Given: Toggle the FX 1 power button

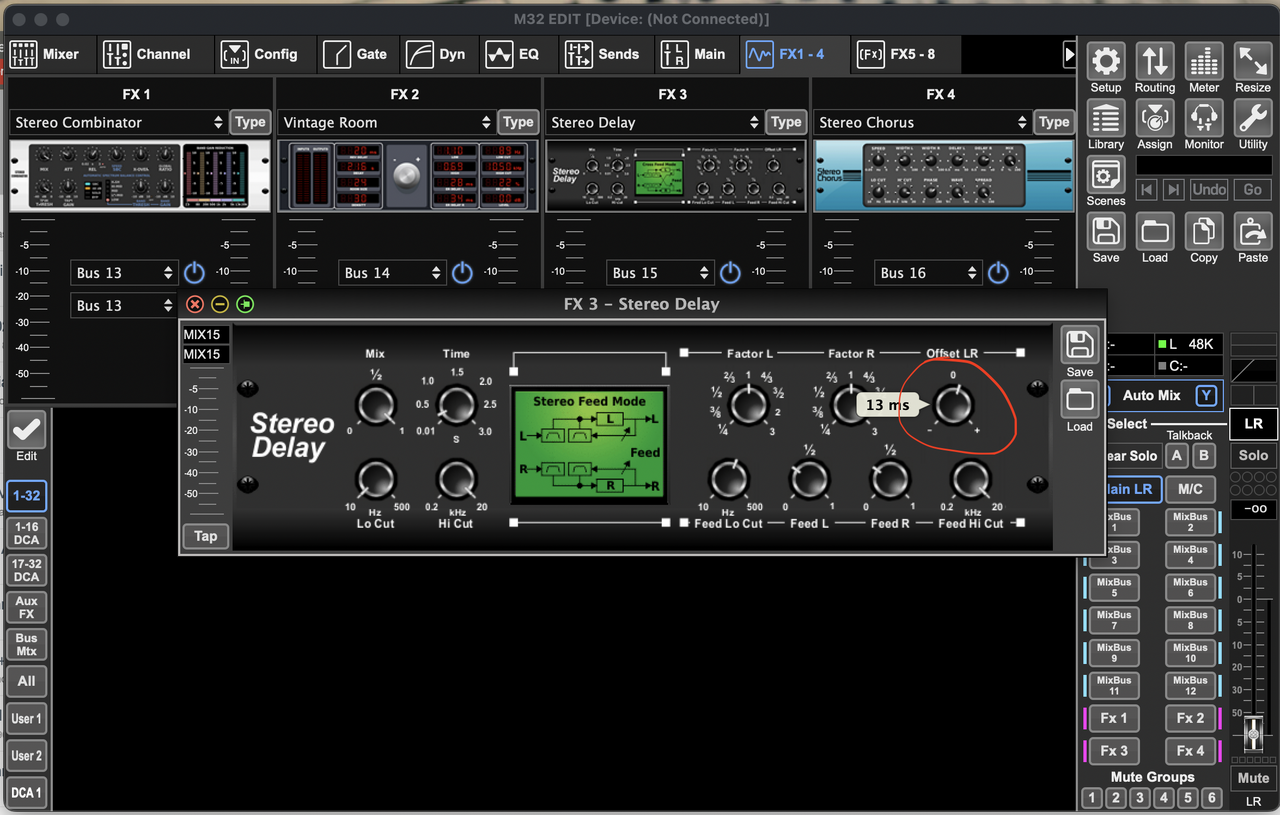Looking at the screenshot, I should coord(194,272).
